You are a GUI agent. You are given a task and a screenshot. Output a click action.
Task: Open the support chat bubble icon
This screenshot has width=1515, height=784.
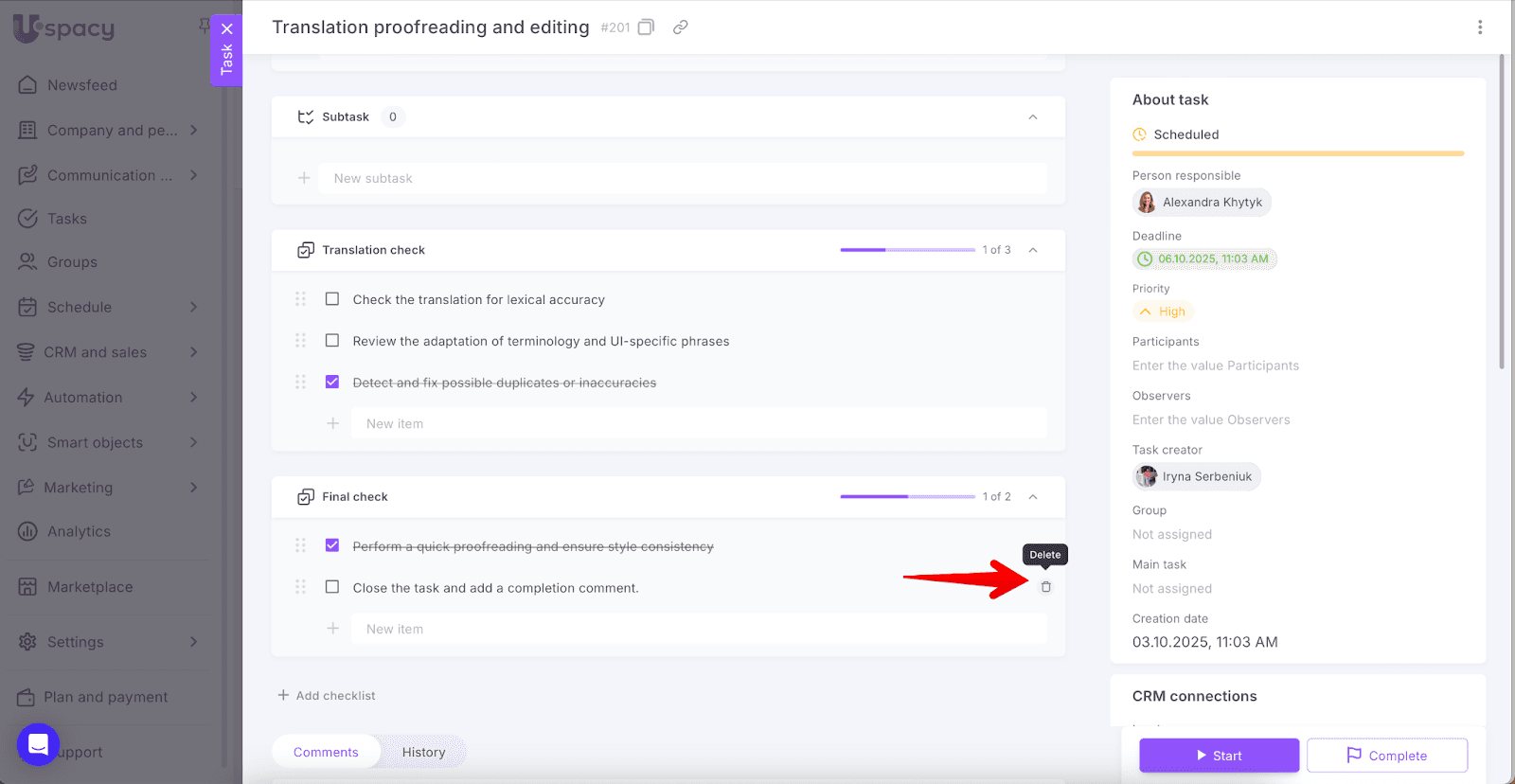(38, 745)
